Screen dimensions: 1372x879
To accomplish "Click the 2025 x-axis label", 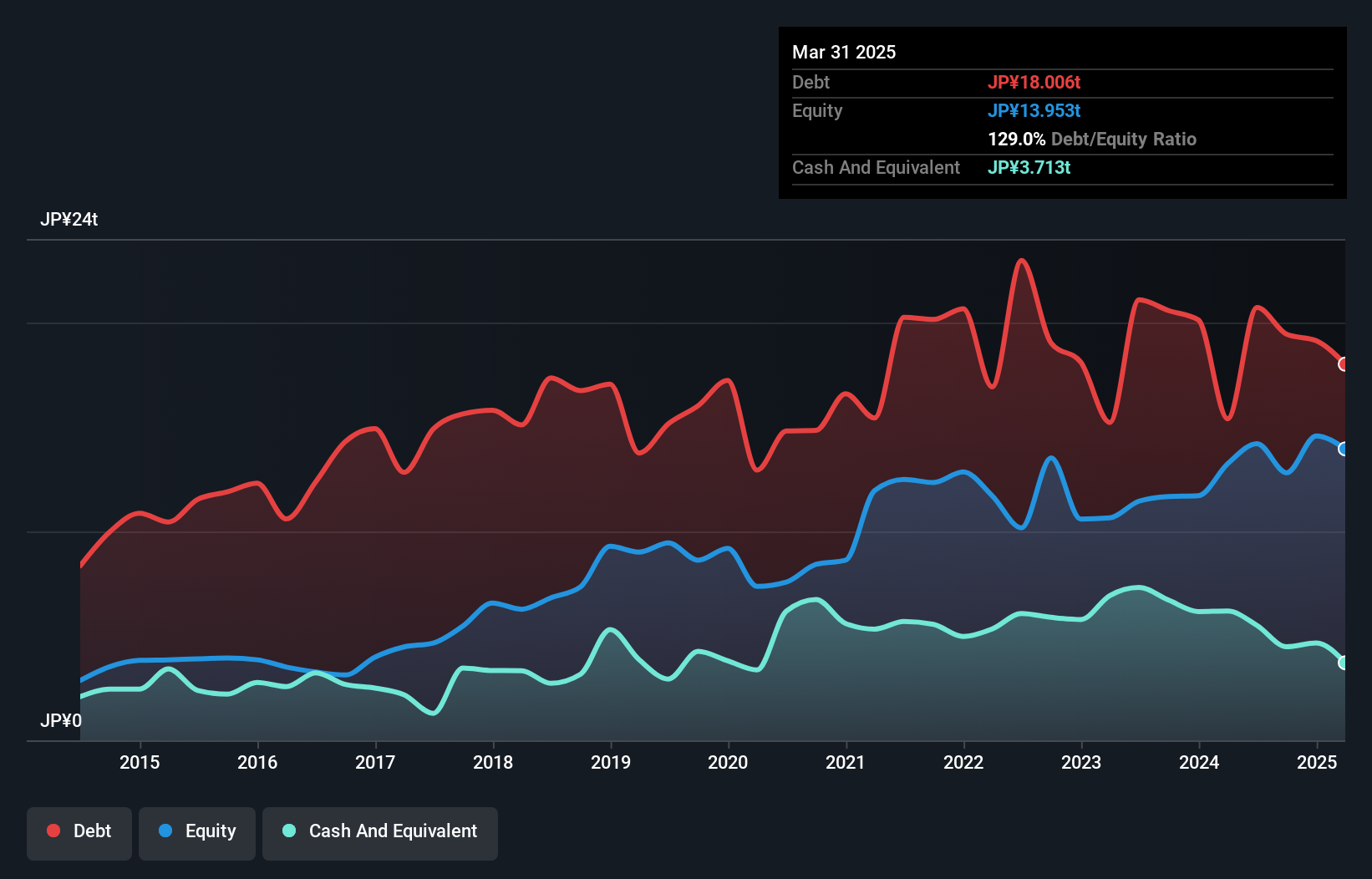I will [1317, 762].
